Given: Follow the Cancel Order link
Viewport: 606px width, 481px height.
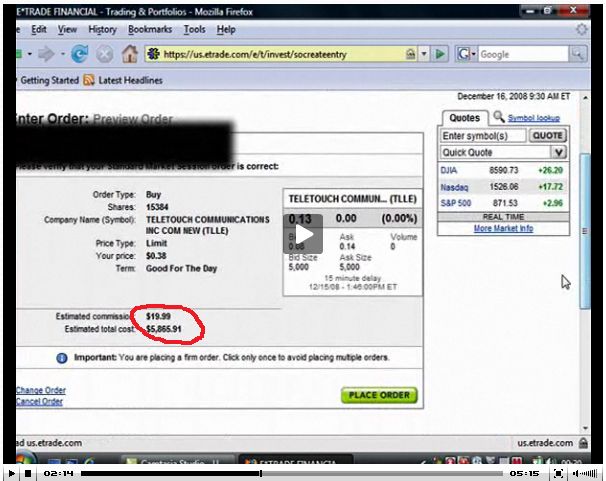Looking at the screenshot, I should tap(39, 402).
